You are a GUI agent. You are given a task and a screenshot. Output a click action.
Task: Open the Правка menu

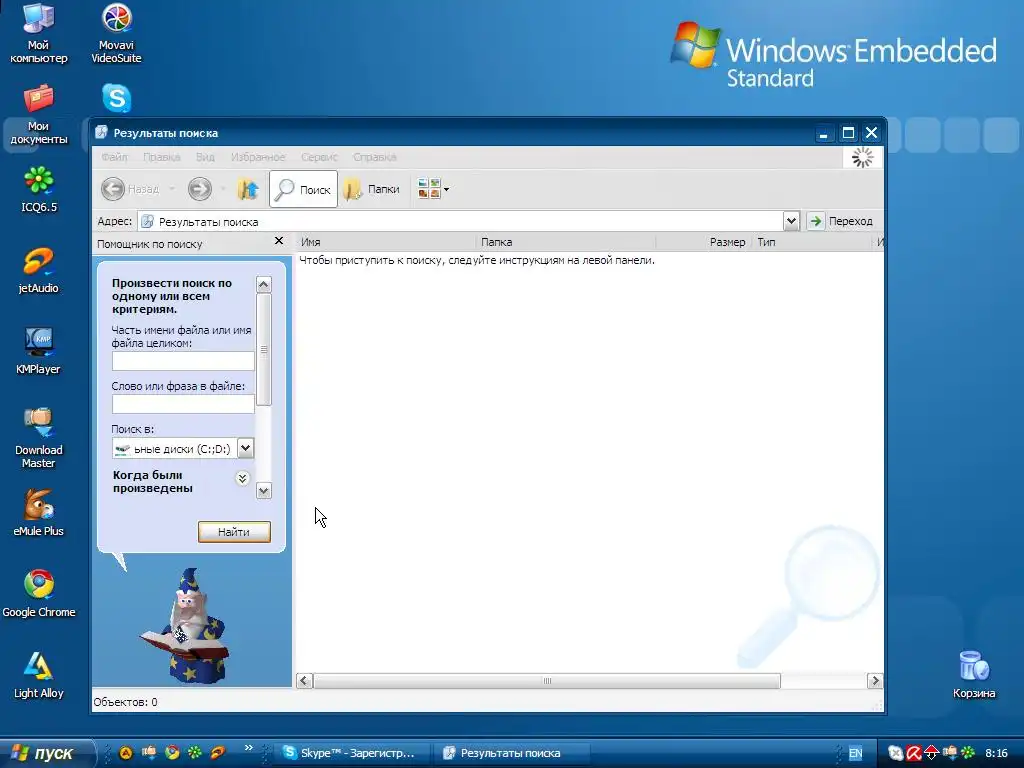[161, 157]
